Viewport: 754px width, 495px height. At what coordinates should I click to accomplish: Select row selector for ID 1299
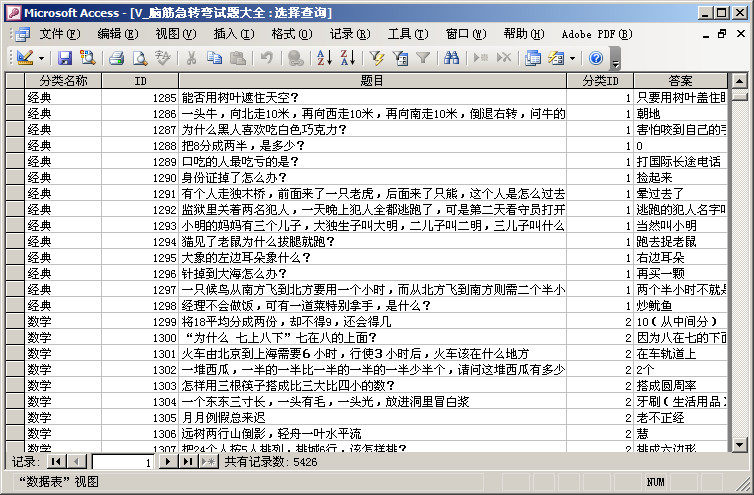(15, 321)
